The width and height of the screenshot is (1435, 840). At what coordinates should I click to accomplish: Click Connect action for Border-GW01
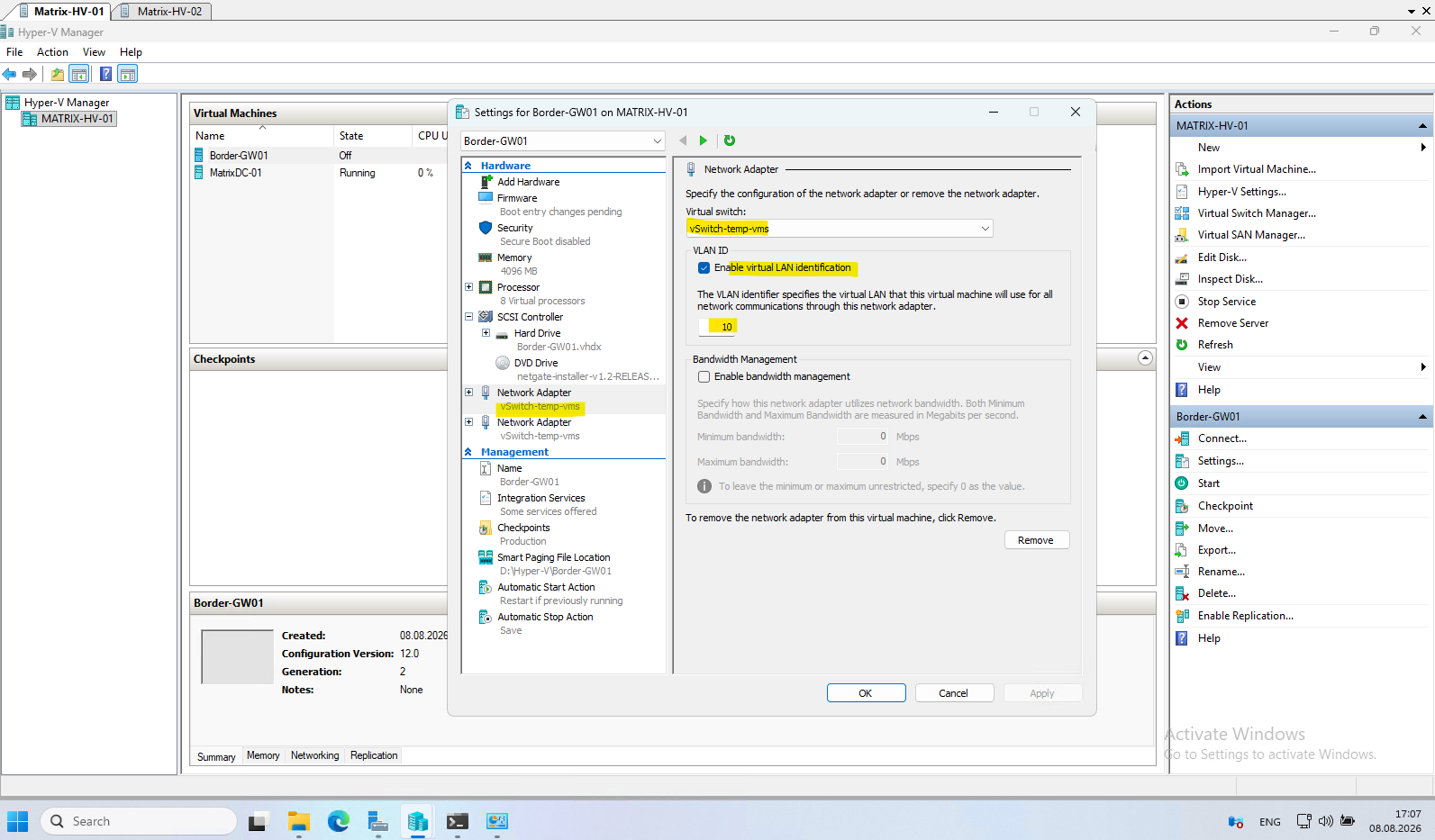1222,438
